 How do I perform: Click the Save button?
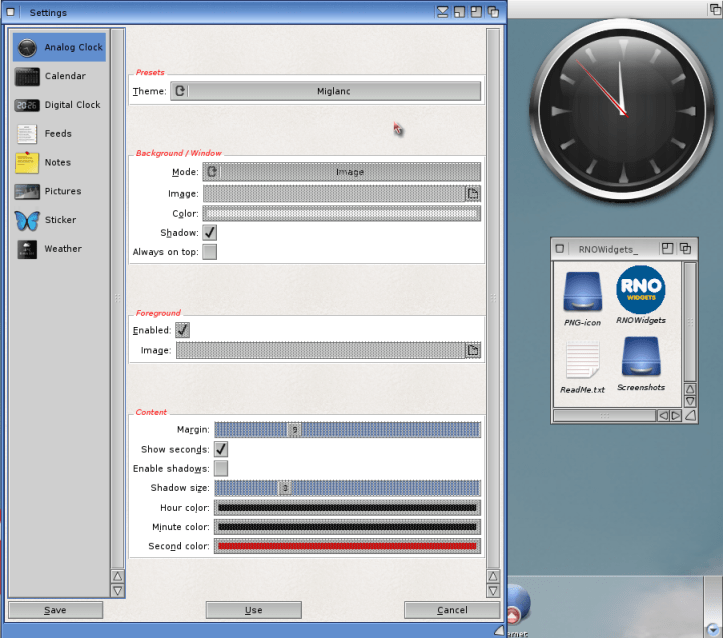tap(55, 610)
